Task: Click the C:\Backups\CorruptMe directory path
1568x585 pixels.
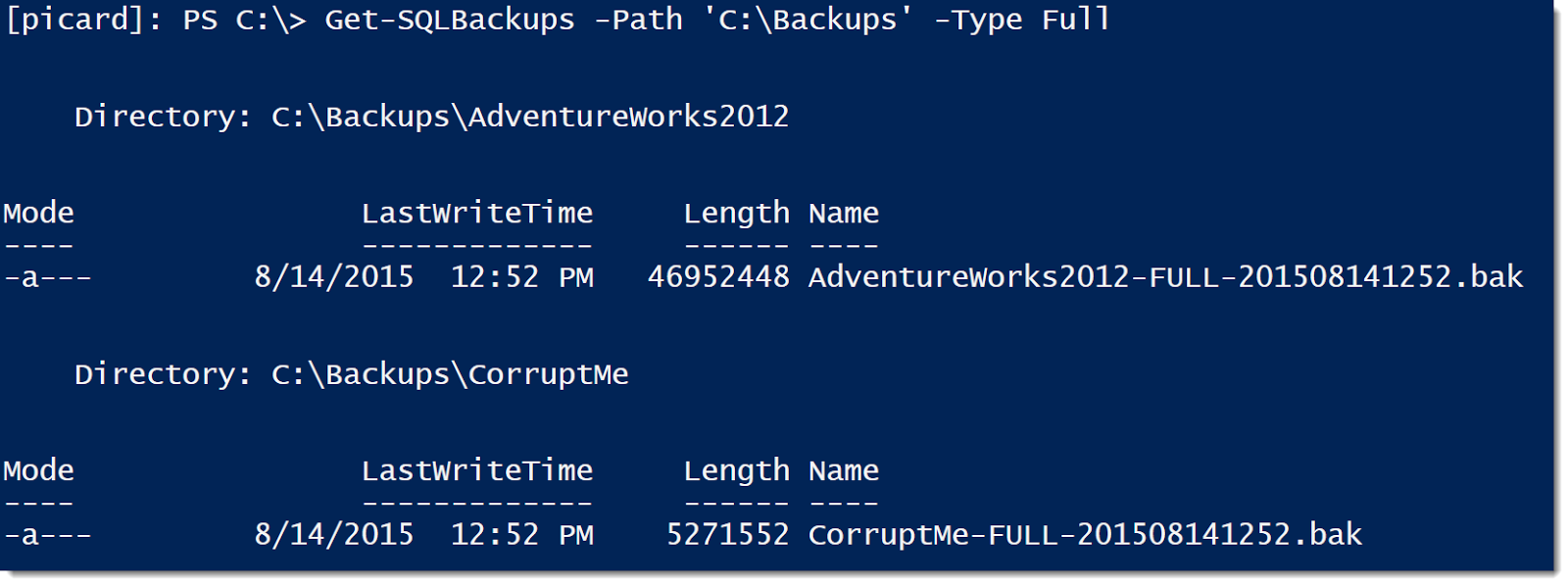Action: click(x=450, y=374)
